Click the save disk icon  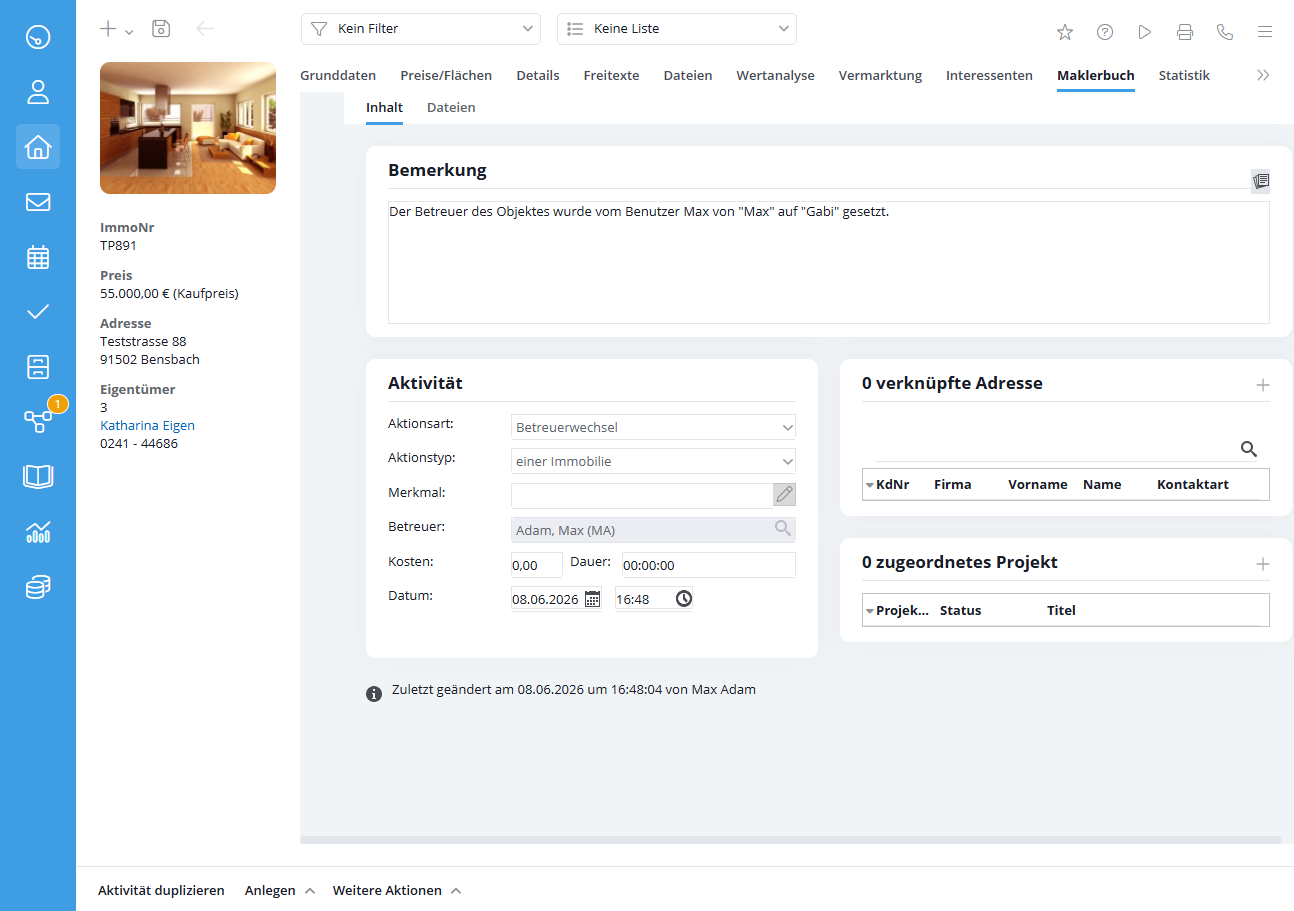click(x=161, y=29)
